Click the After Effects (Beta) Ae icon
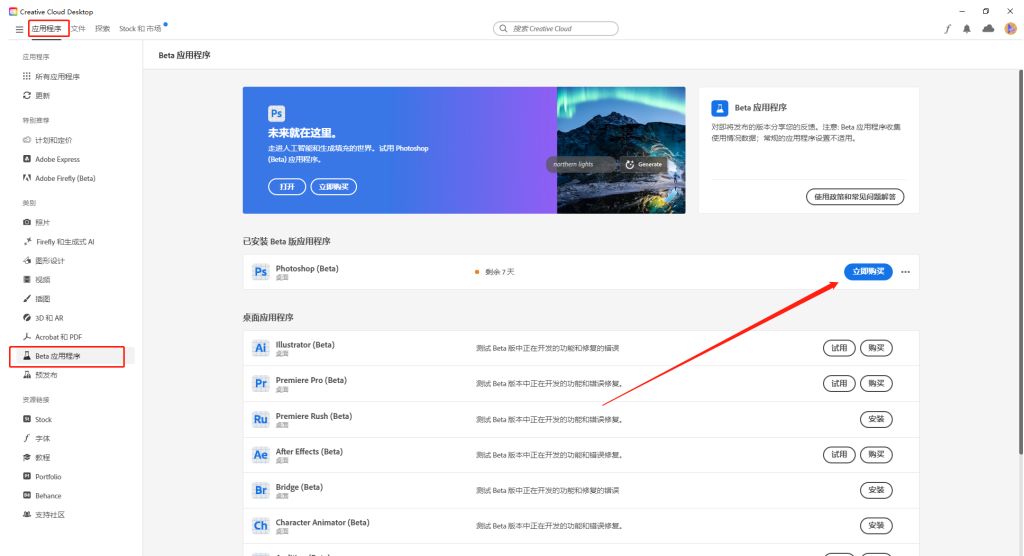Image resolution: width=1024 pixels, height=556 pixels. click(x=261, y=455)
